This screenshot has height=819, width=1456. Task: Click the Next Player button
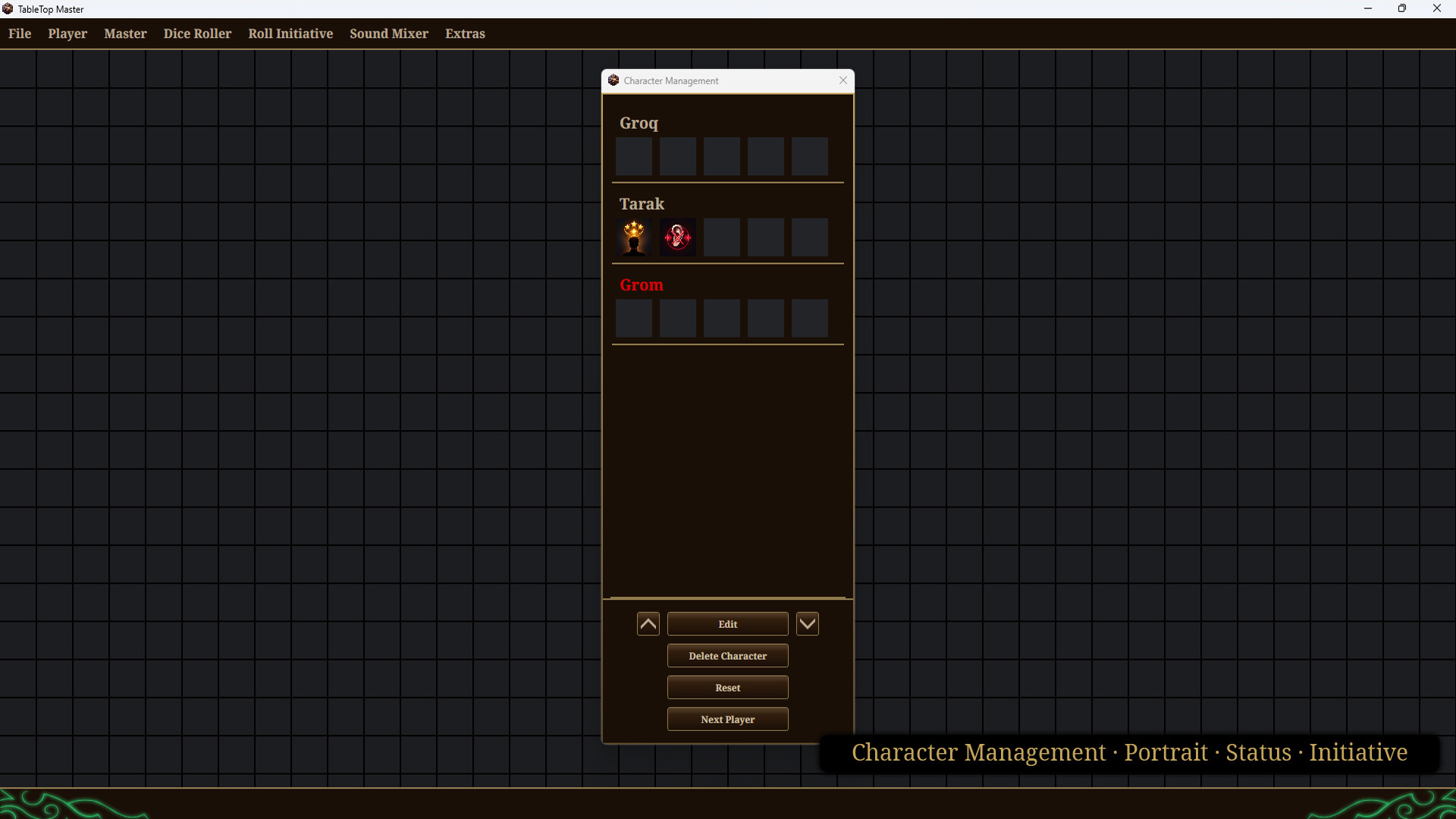pos(728,720)
